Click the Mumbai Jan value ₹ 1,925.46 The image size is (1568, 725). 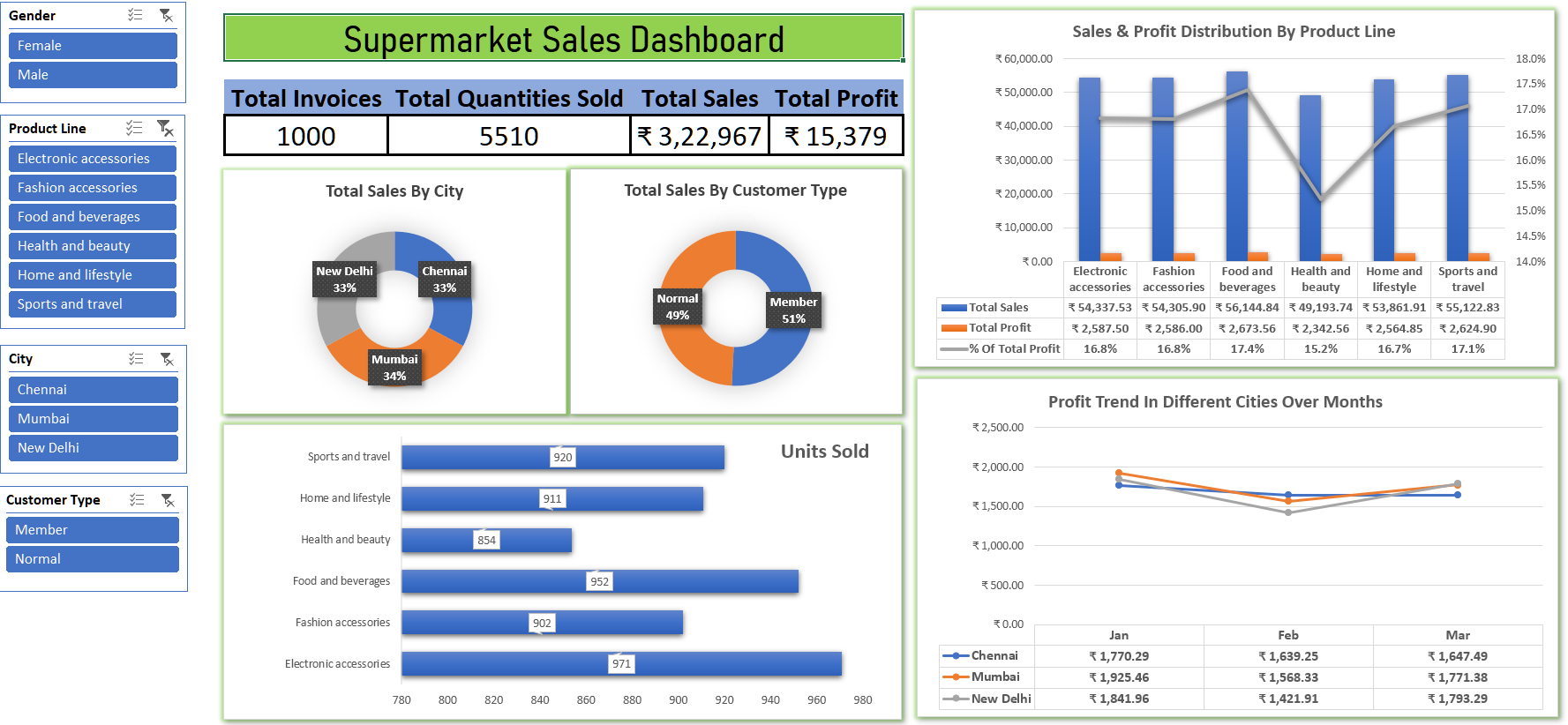tap(1119, 677)
